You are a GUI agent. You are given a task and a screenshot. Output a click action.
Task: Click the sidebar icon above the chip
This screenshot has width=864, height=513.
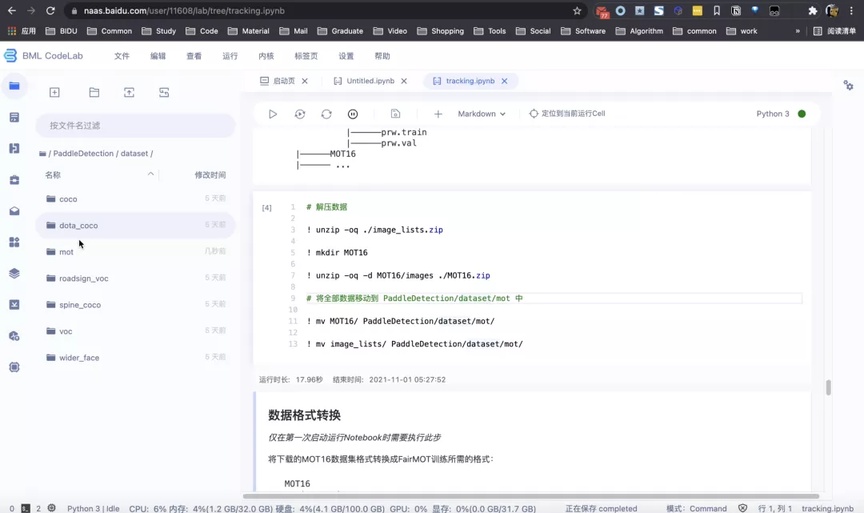pos(14,336)
